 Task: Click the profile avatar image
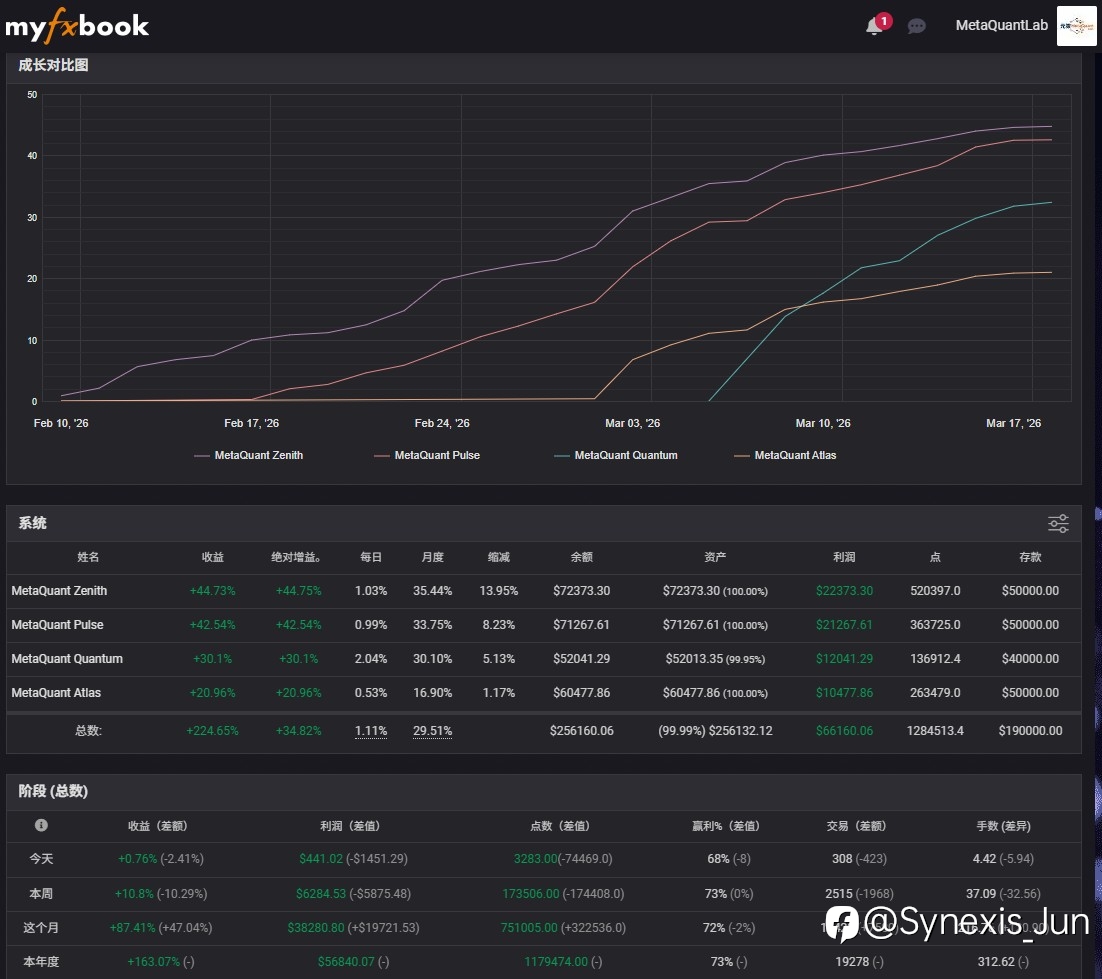1076,26
